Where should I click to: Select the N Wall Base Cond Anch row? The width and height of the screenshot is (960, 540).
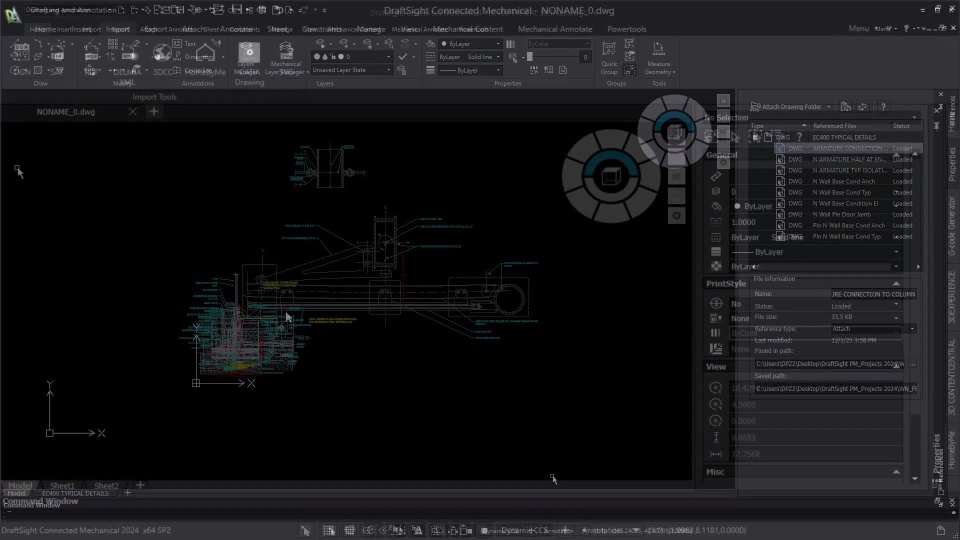pos(847,181)
